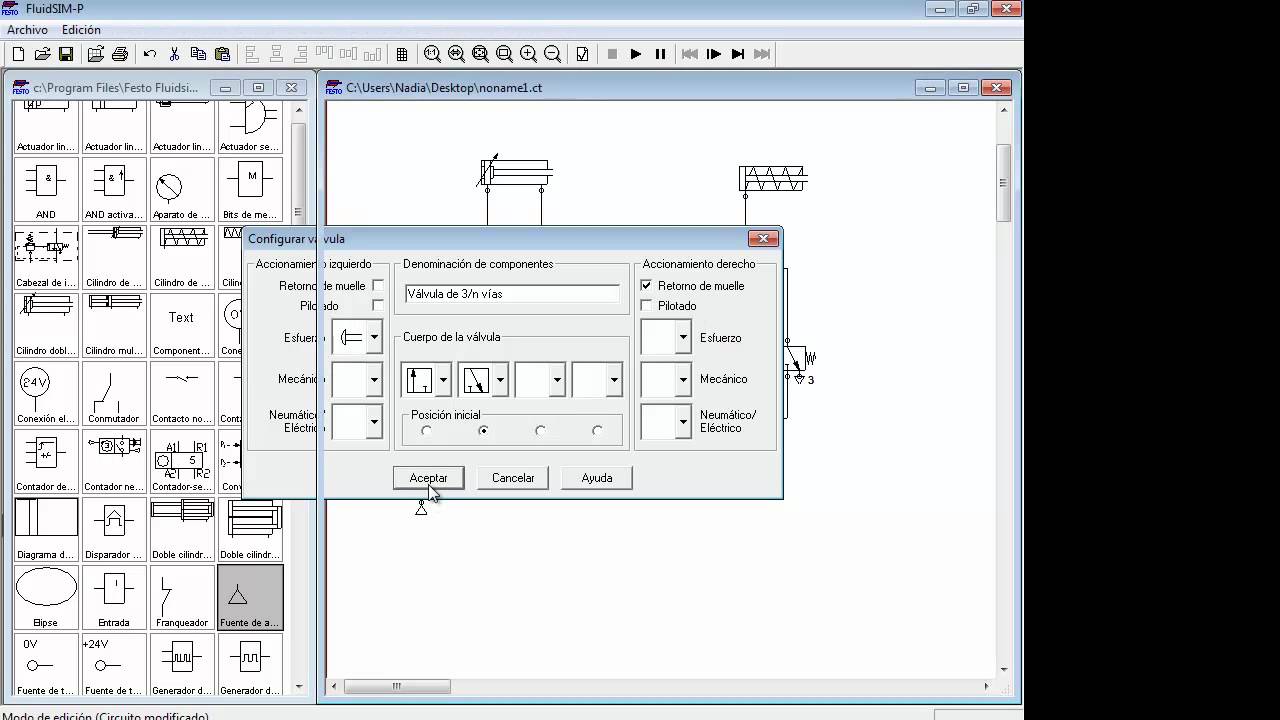Select first Posición inicial radio button
Screen dimensions: 1280x720
(x=427, y=431)
